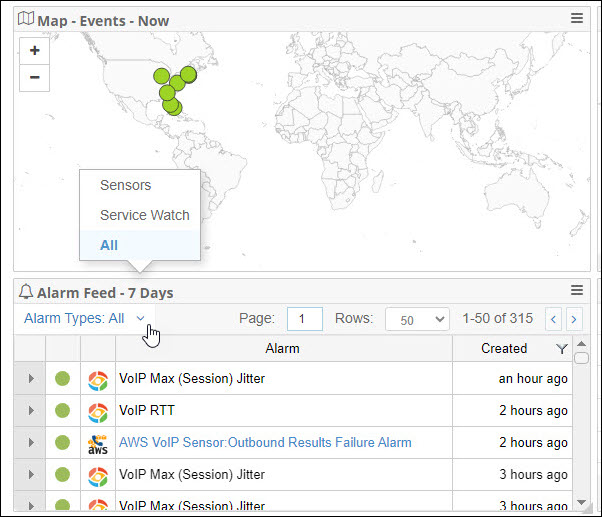Go to previous page of alarms
The image size is (602, 517).
(x=554, y=319)
